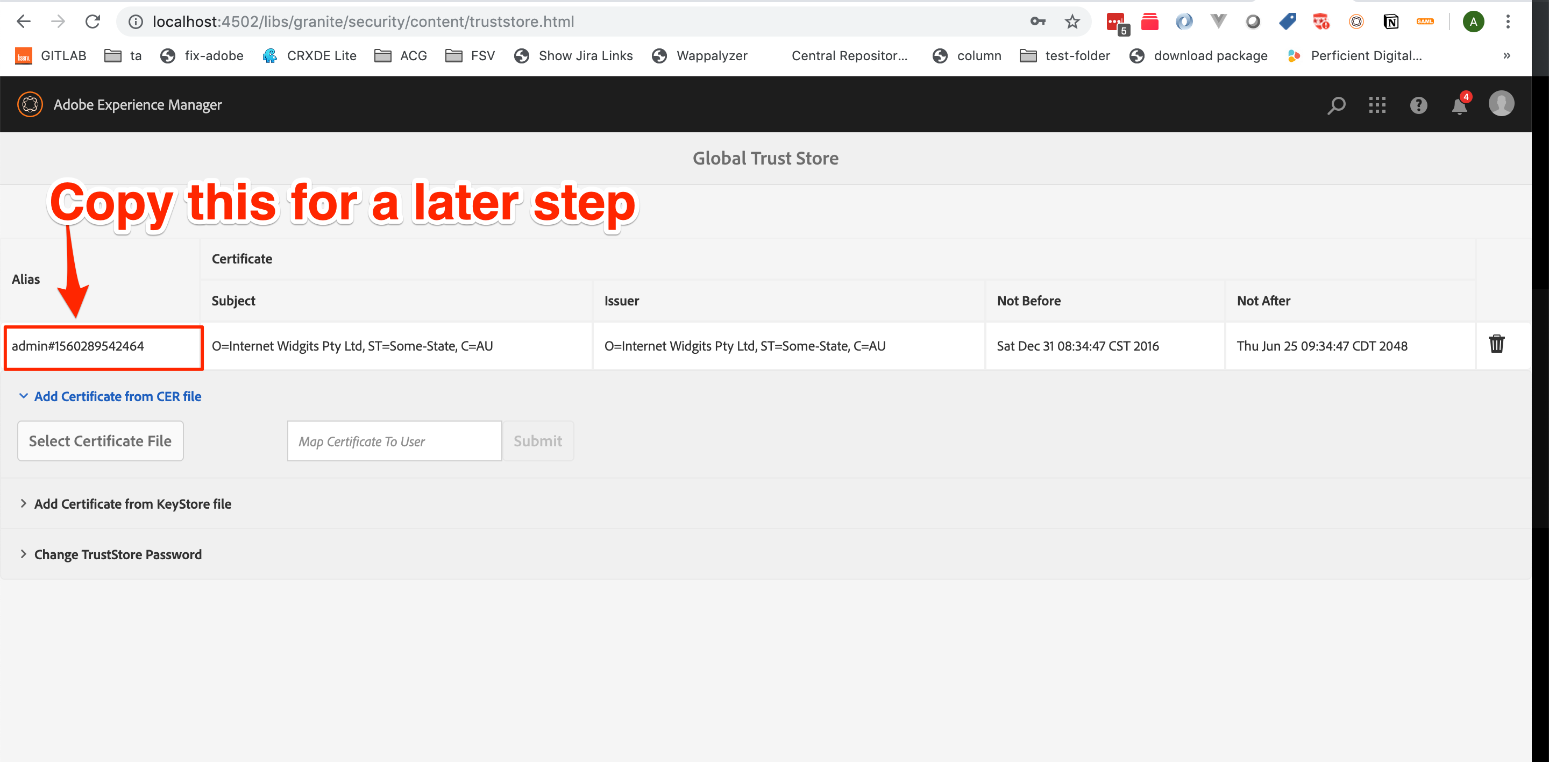This screenshot has width=1549, height=784.
Task: Expand Add Certificate from KeyStore file
Action: click(125, 504)
